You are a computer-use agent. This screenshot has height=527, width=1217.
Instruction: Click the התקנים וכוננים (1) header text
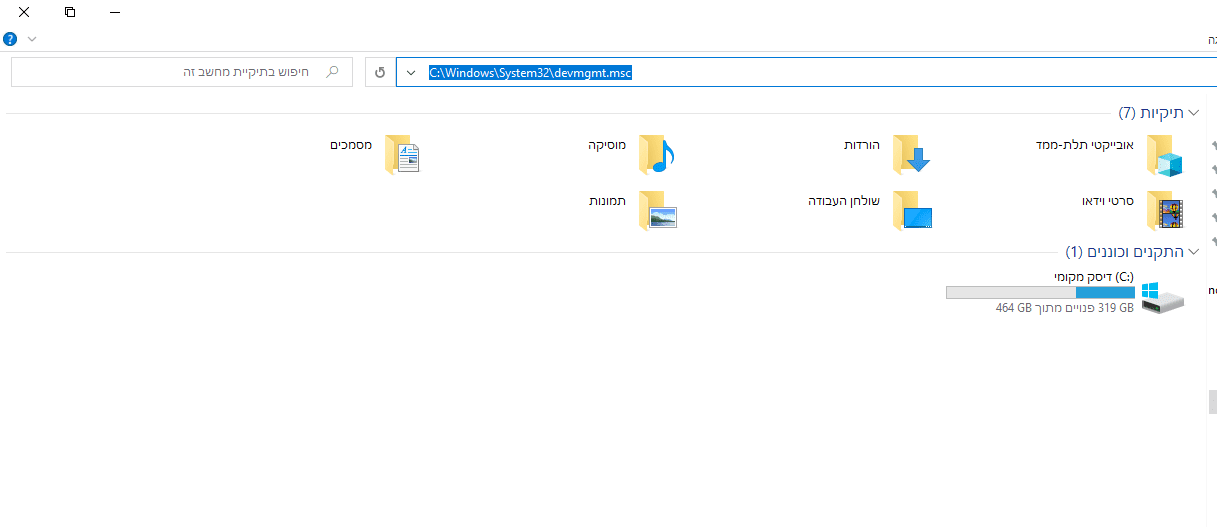click(x=1124, y=251)
